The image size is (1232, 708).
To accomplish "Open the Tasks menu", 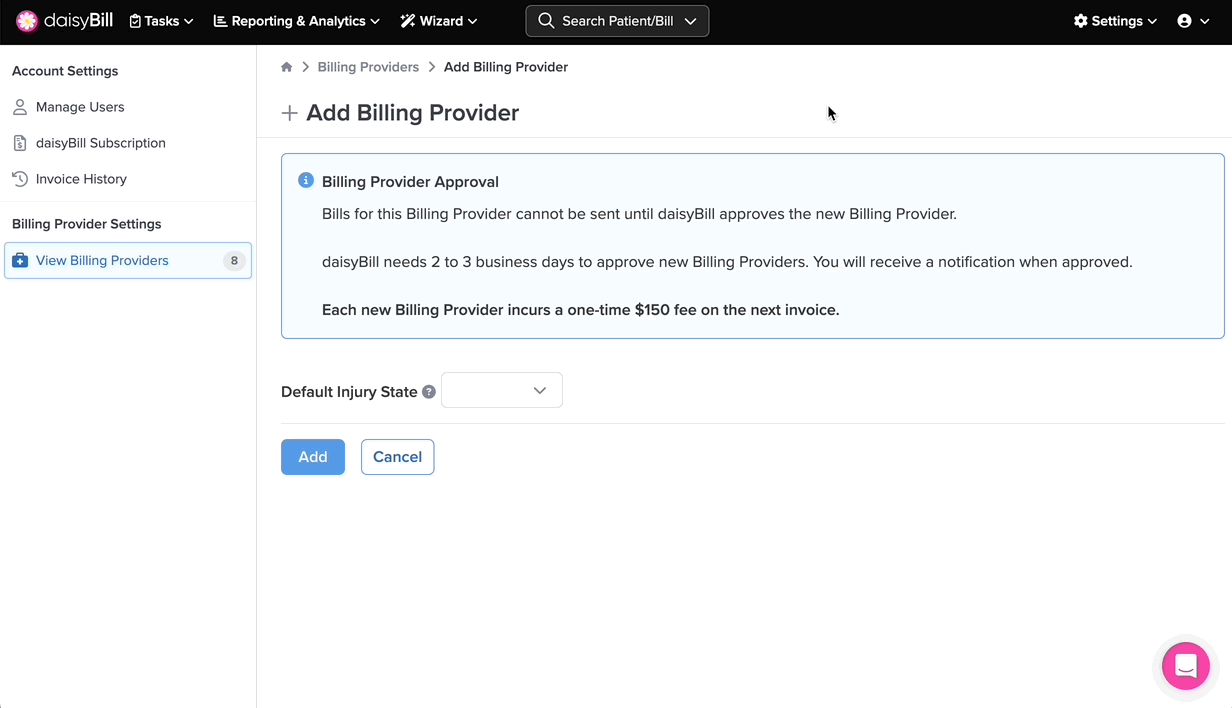I will pyautogui.click(x=161, y=21).
